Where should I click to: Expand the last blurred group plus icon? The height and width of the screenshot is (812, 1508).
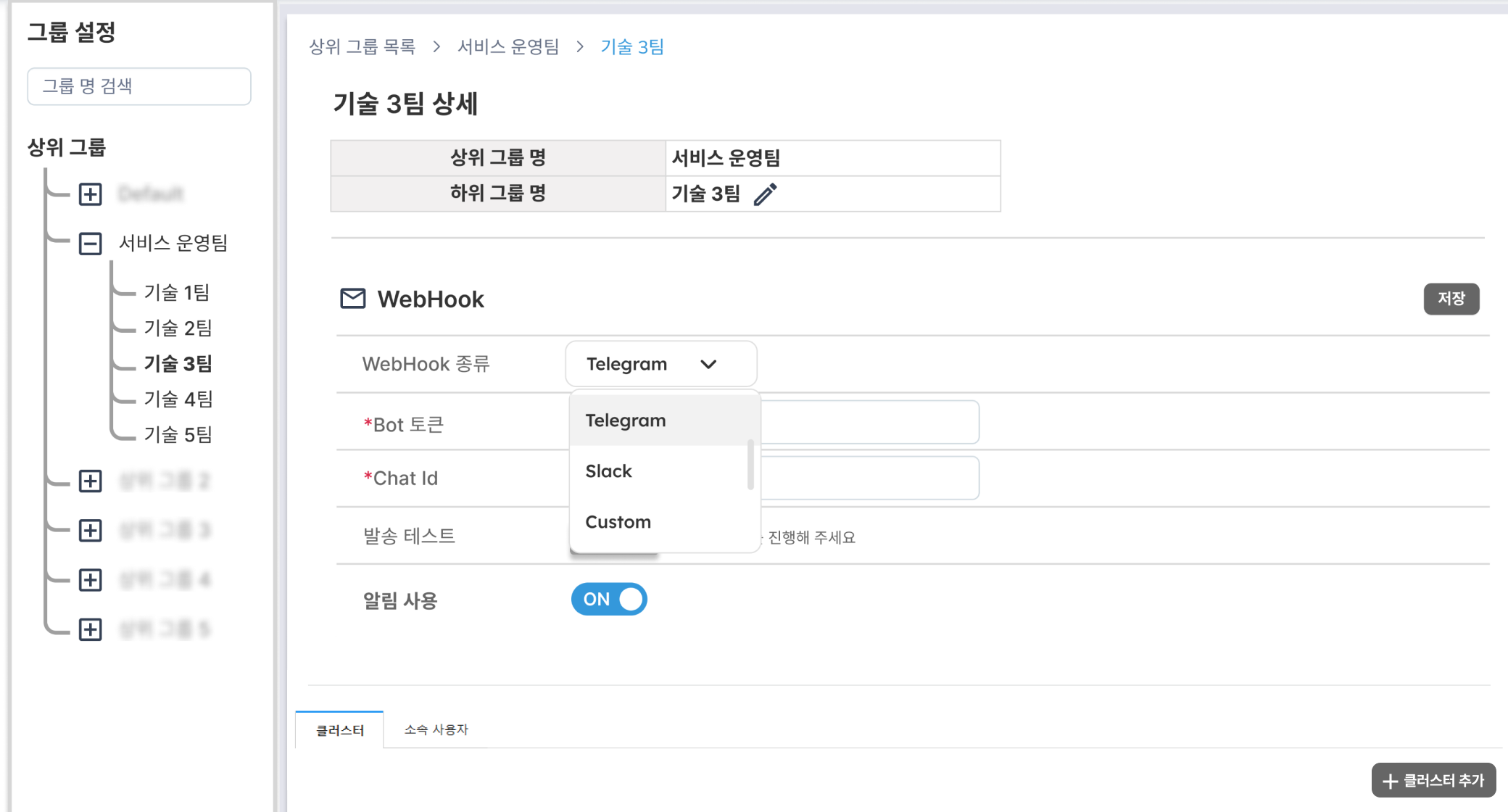pos(90,629)
